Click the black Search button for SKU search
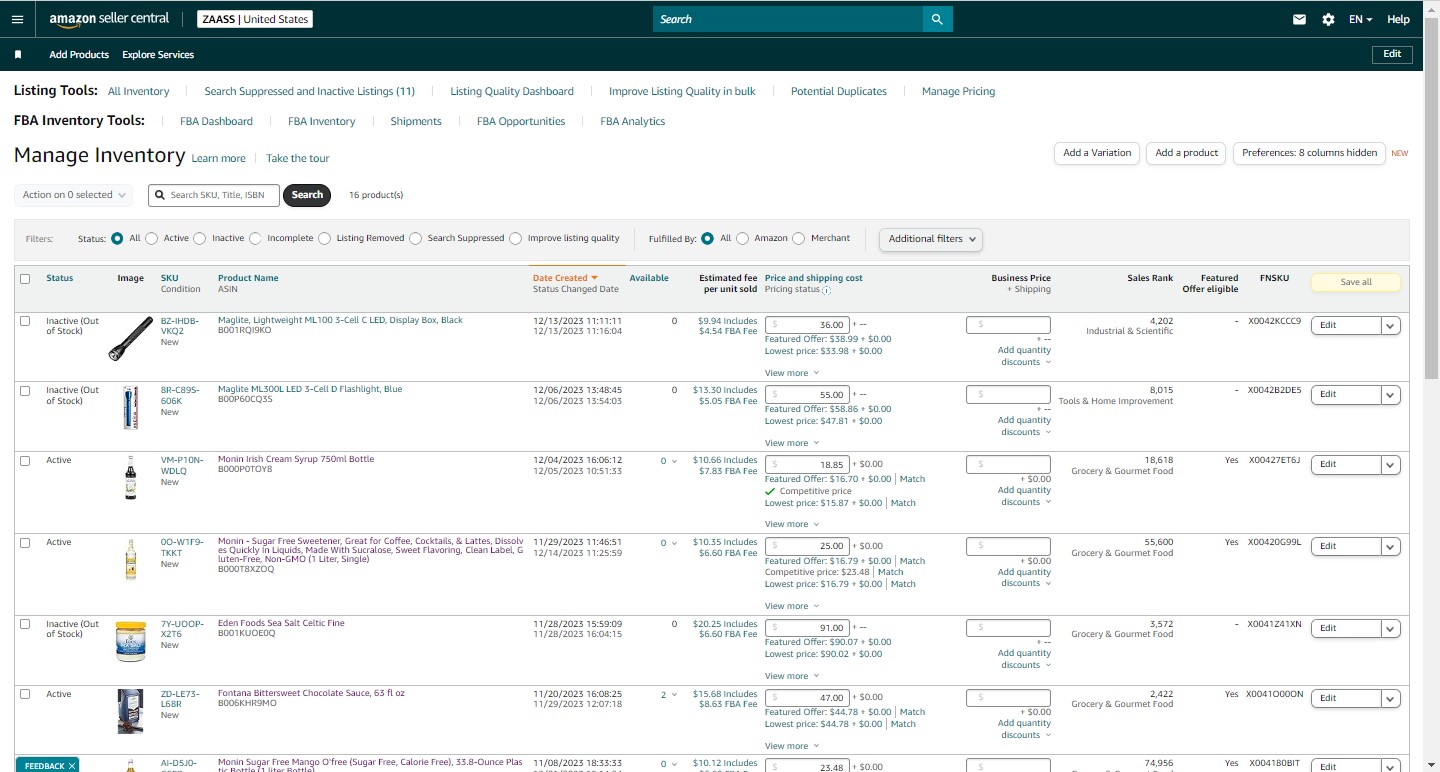The image size is (1440, 772). coord(307,195)
